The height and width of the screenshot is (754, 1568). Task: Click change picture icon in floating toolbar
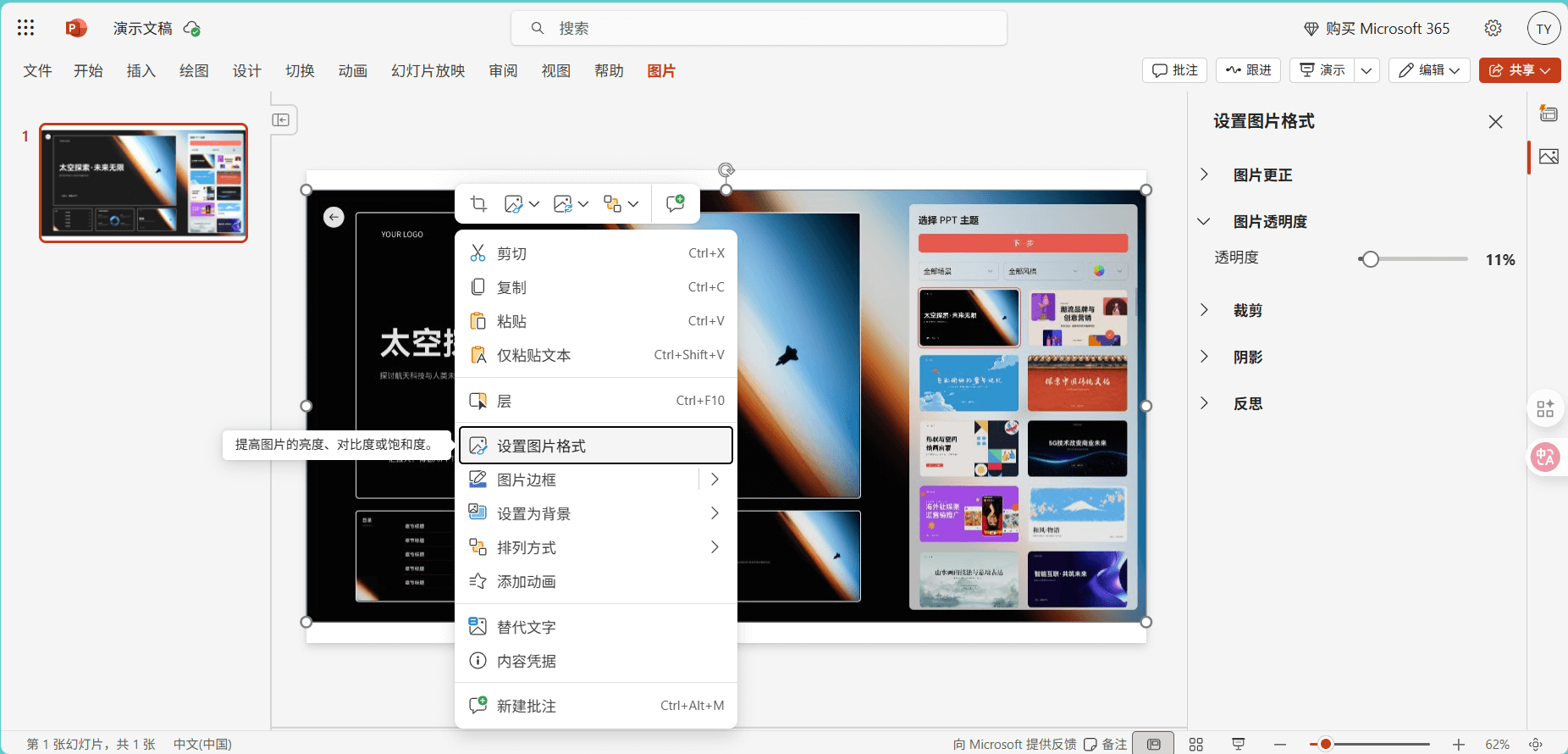pos(563,203)
